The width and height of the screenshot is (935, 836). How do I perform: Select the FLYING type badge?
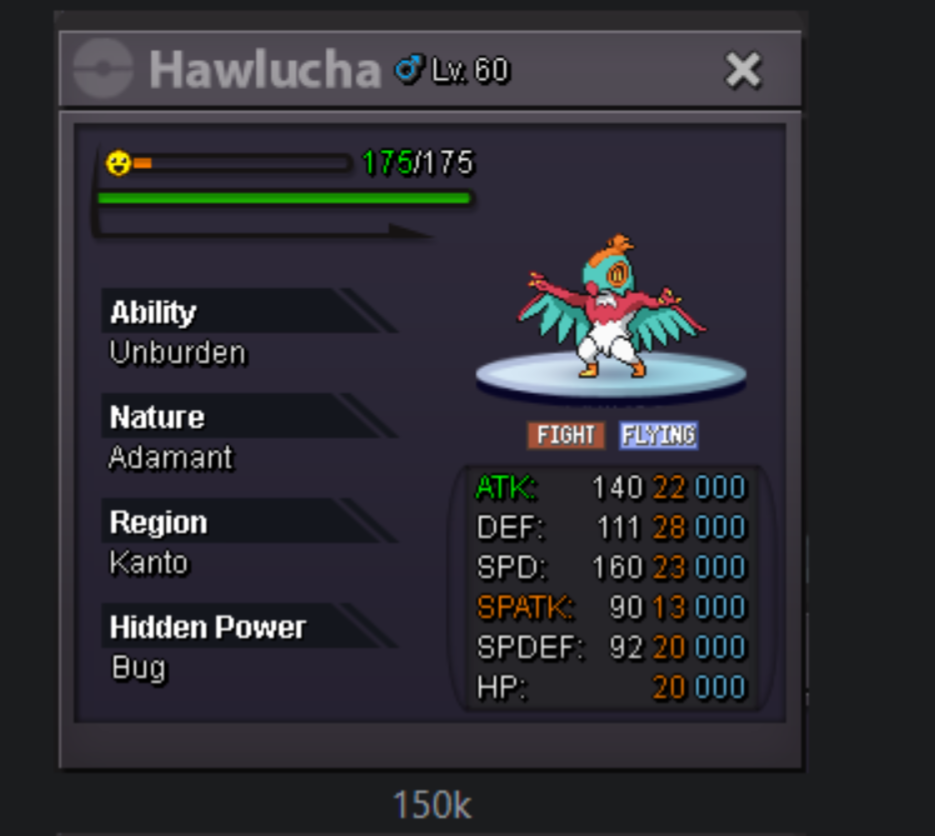coord(658,435)
